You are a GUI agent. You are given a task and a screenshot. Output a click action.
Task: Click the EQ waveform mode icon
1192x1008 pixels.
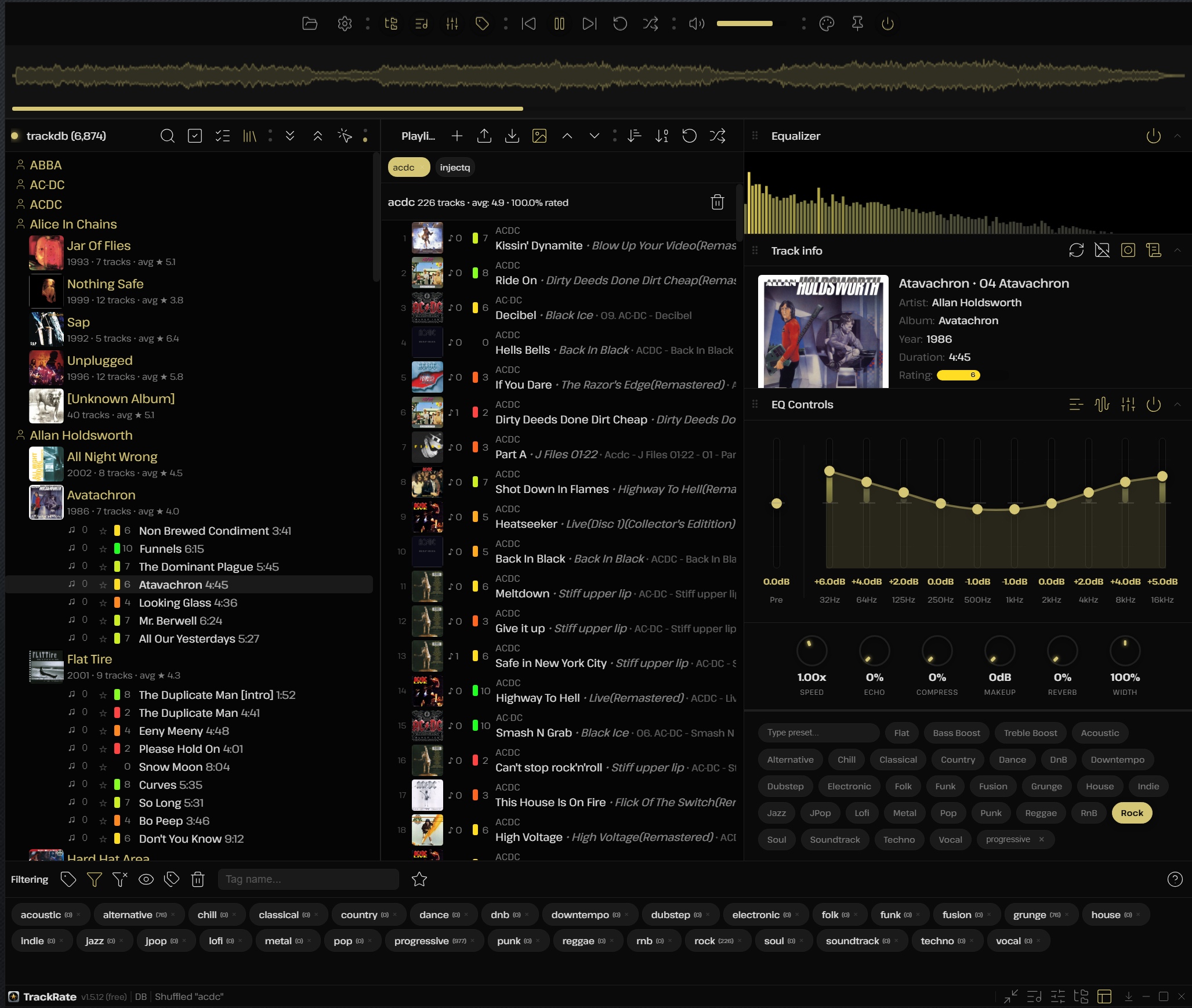[1102, 404]
